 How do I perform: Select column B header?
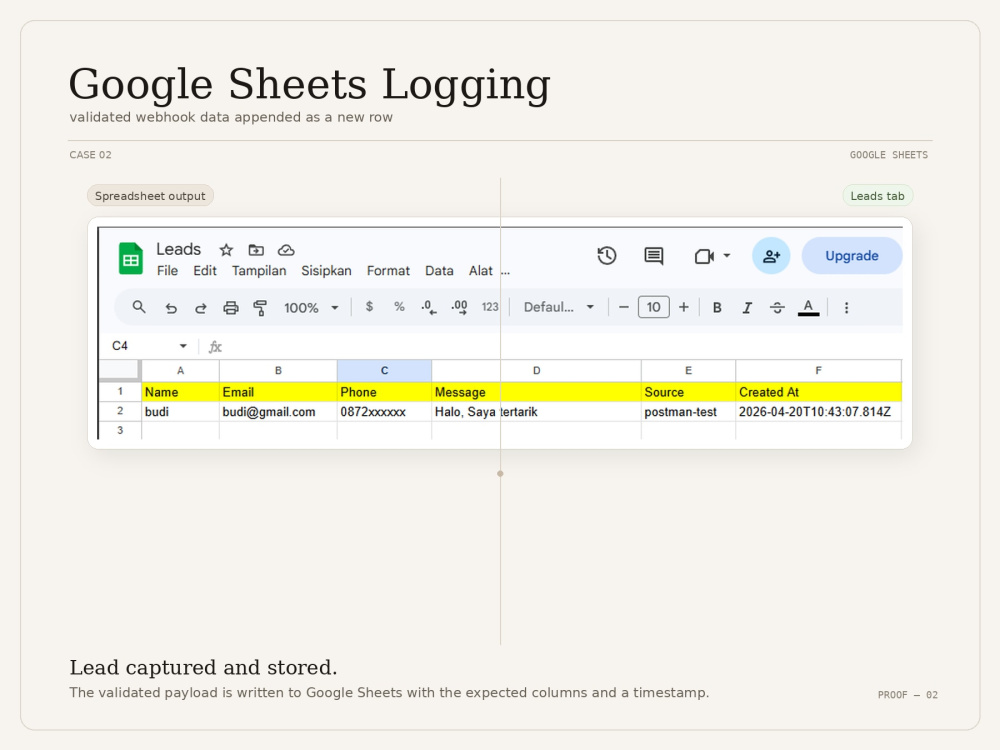pyautogui.click(x=278, y=371)
